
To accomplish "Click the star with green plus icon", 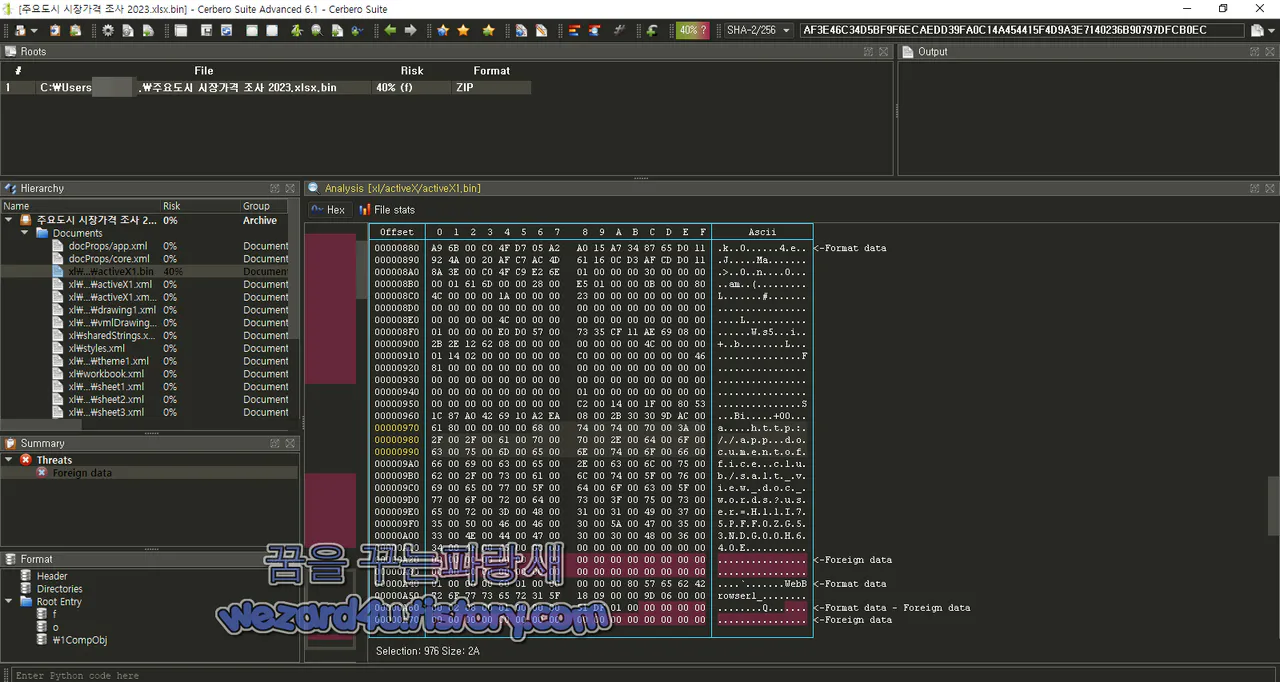I will click(x=488, y=30).
